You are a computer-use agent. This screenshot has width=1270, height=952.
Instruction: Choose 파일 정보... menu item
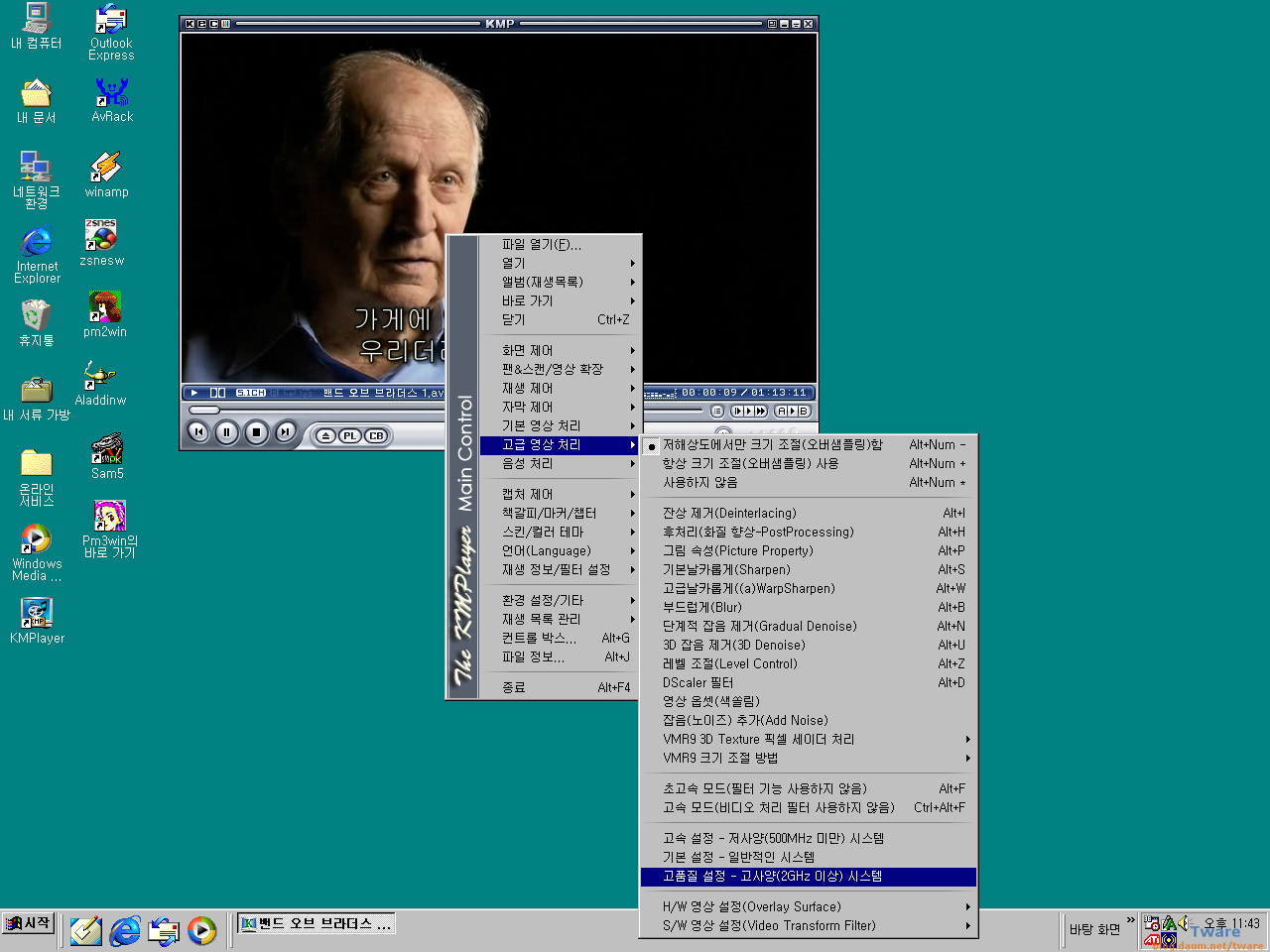click(x=560, y=657)
